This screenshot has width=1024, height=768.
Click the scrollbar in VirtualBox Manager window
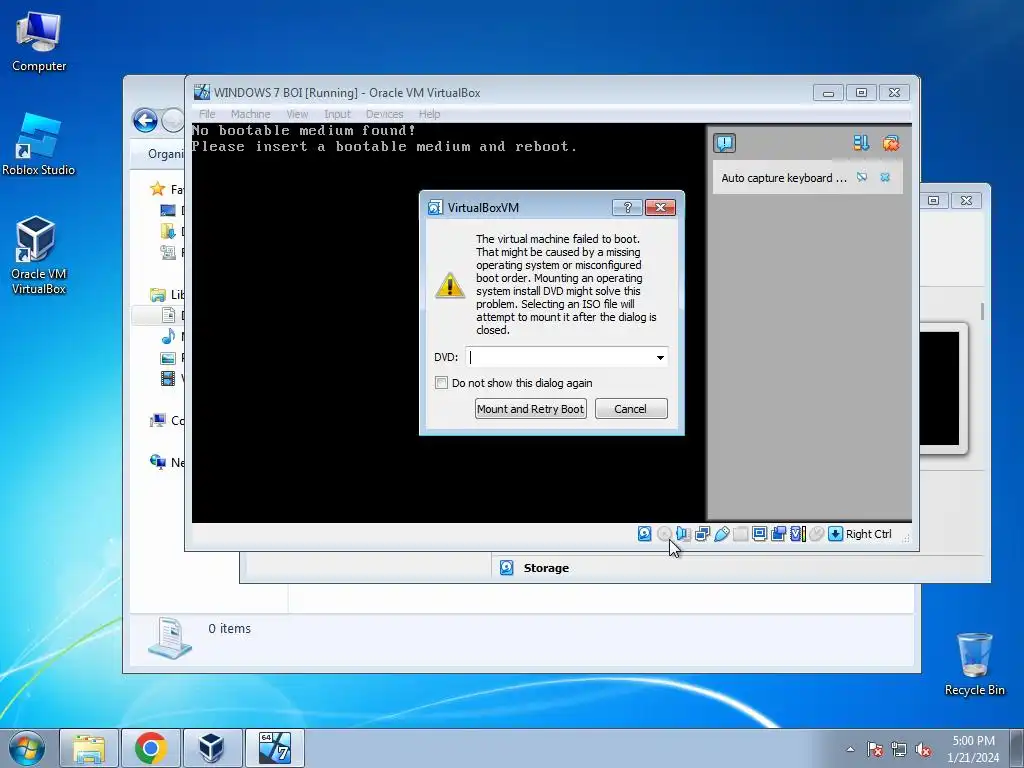coord(982,312)
